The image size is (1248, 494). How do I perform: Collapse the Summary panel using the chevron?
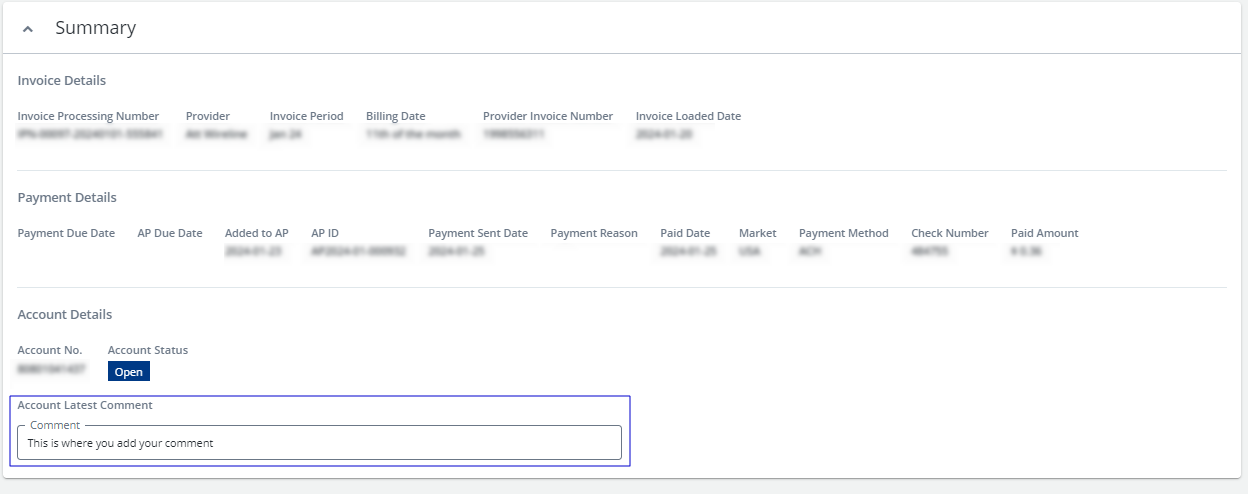click(x=28, y=29)
